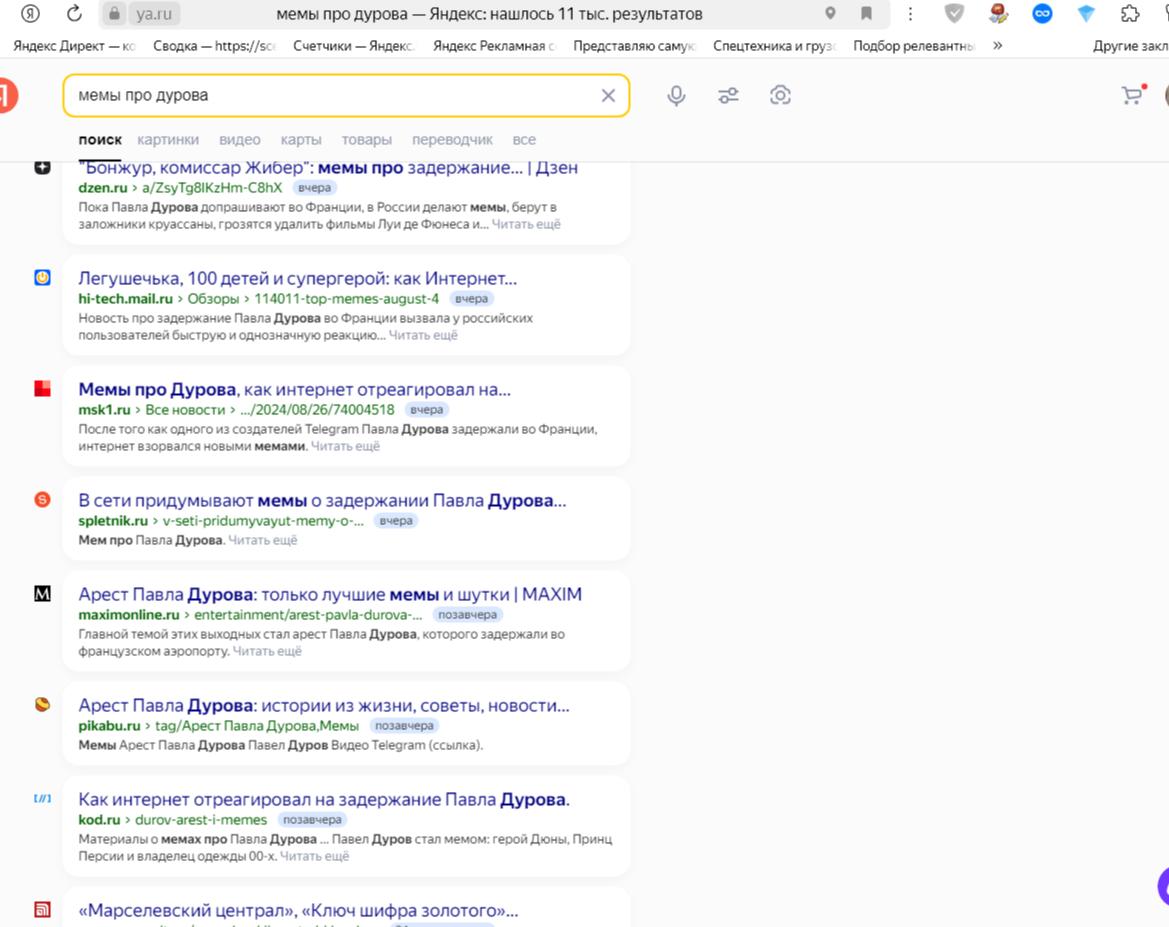Switch to the 'видео' search tab

coord(239,139)
